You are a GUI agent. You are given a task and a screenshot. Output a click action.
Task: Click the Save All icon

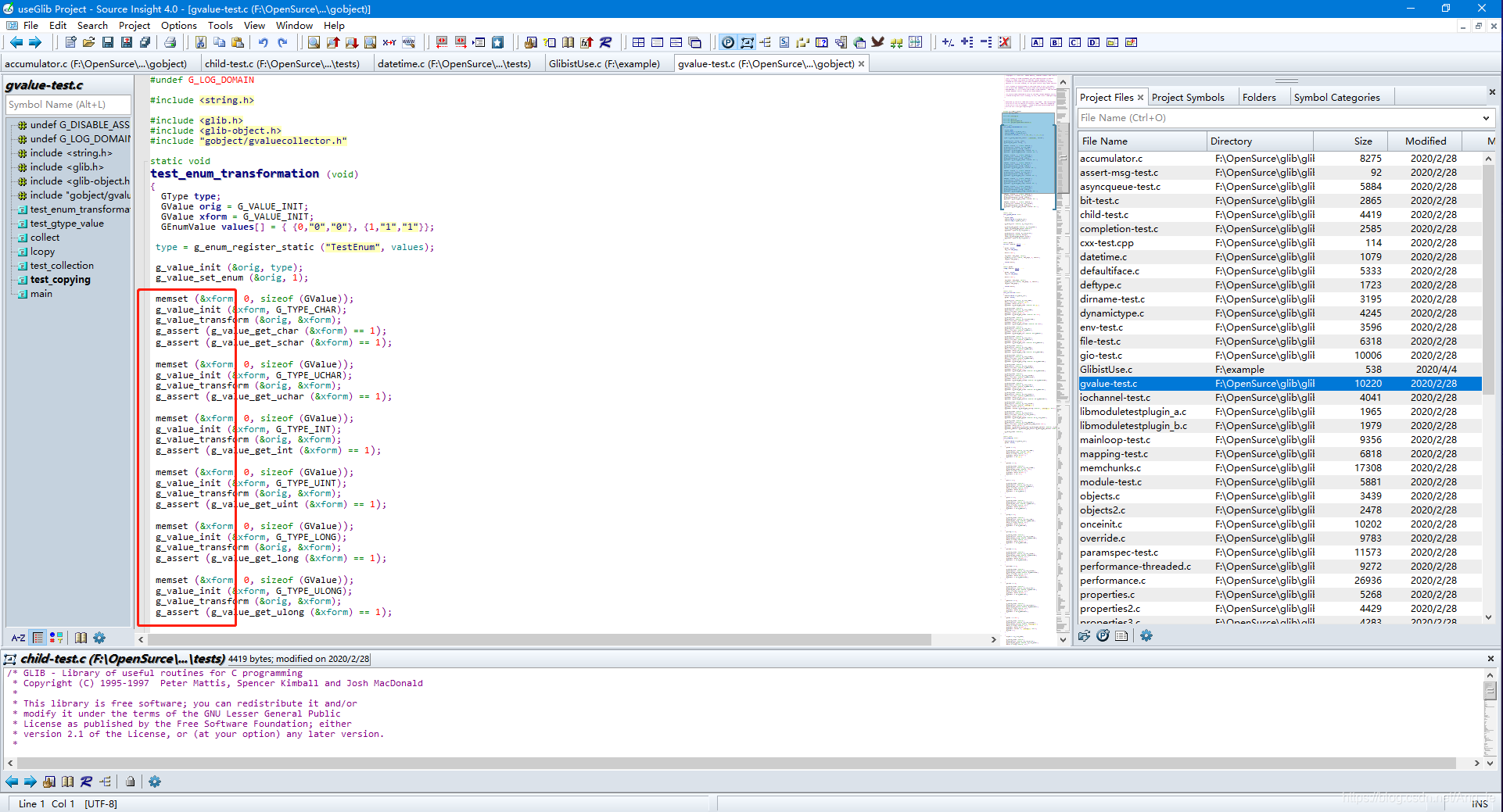pos(145,42)
